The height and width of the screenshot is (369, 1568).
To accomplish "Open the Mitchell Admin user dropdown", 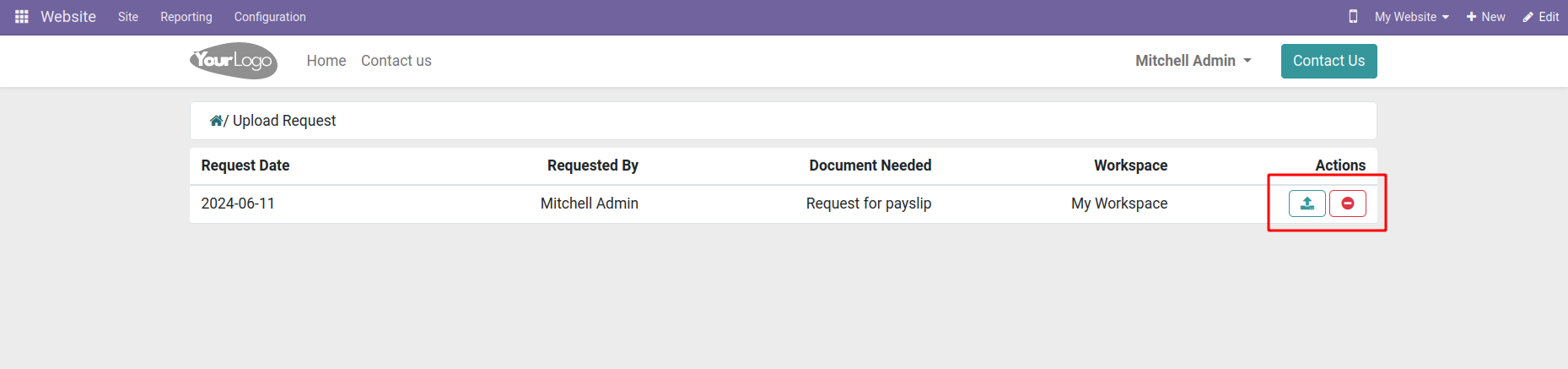I will coord(1193,61).
